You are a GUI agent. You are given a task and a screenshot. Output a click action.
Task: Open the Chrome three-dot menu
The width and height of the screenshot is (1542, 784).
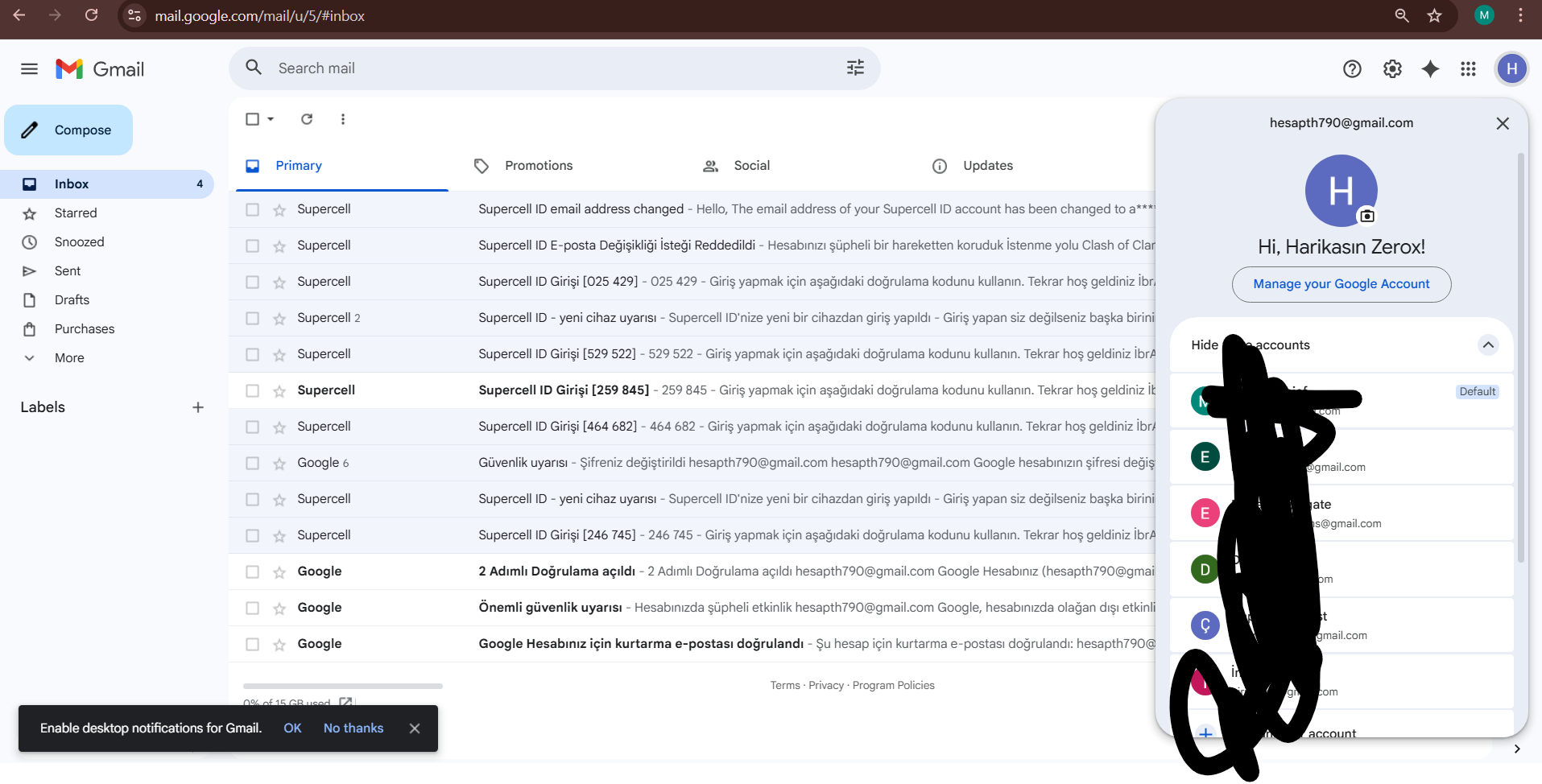pyautogui.click(x=1520, y=15)
